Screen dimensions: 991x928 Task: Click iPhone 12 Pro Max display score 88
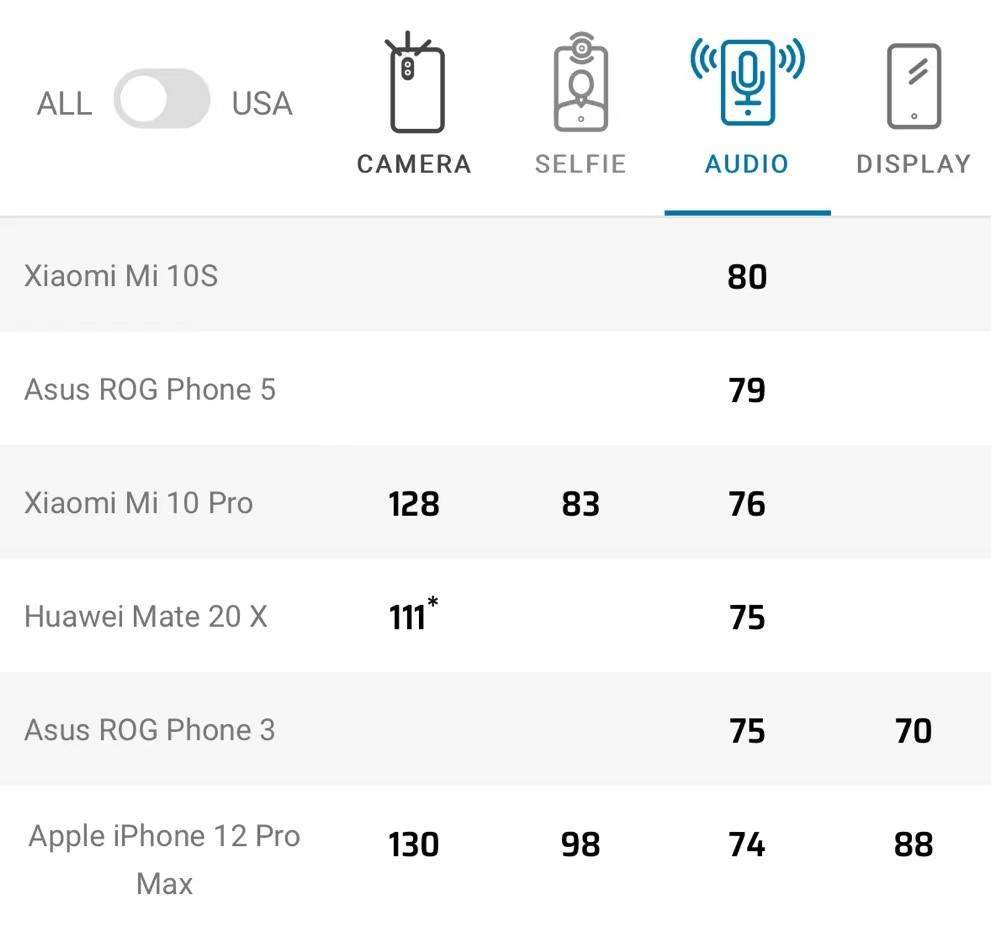coord(914,845)
